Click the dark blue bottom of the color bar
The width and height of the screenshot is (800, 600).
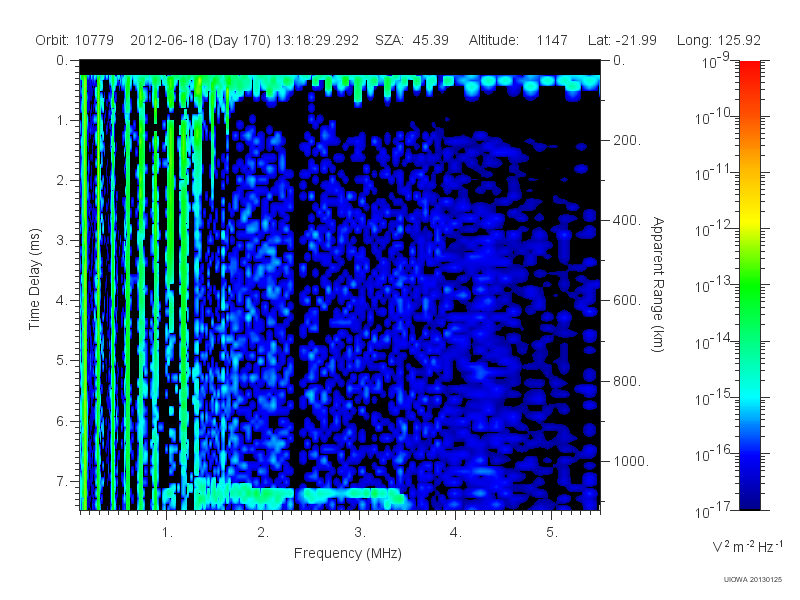point(750,500)
